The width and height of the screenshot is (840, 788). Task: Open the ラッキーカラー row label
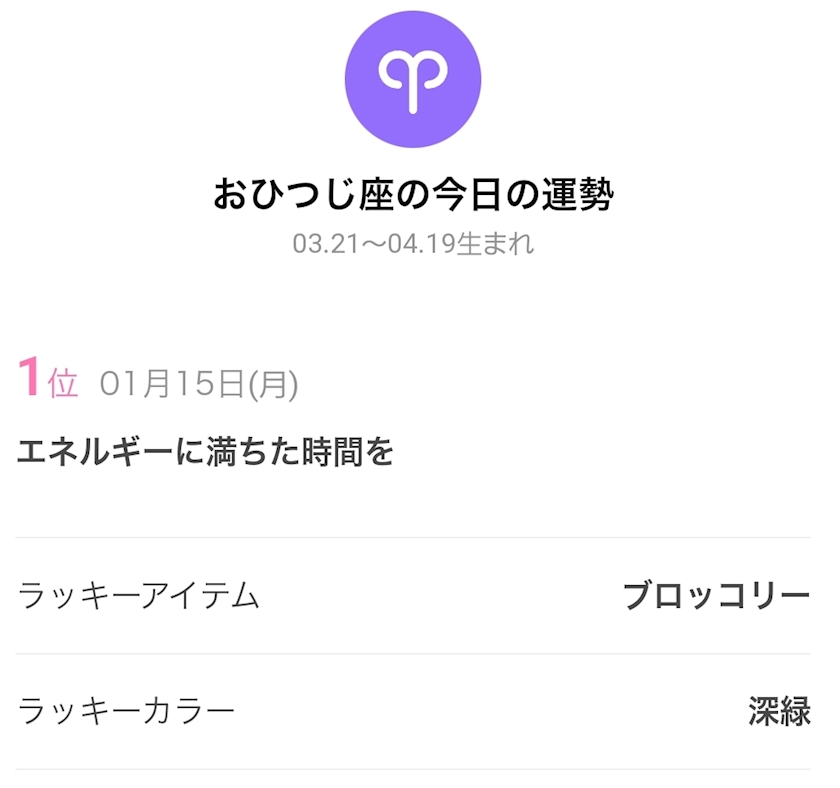point(126,711)
